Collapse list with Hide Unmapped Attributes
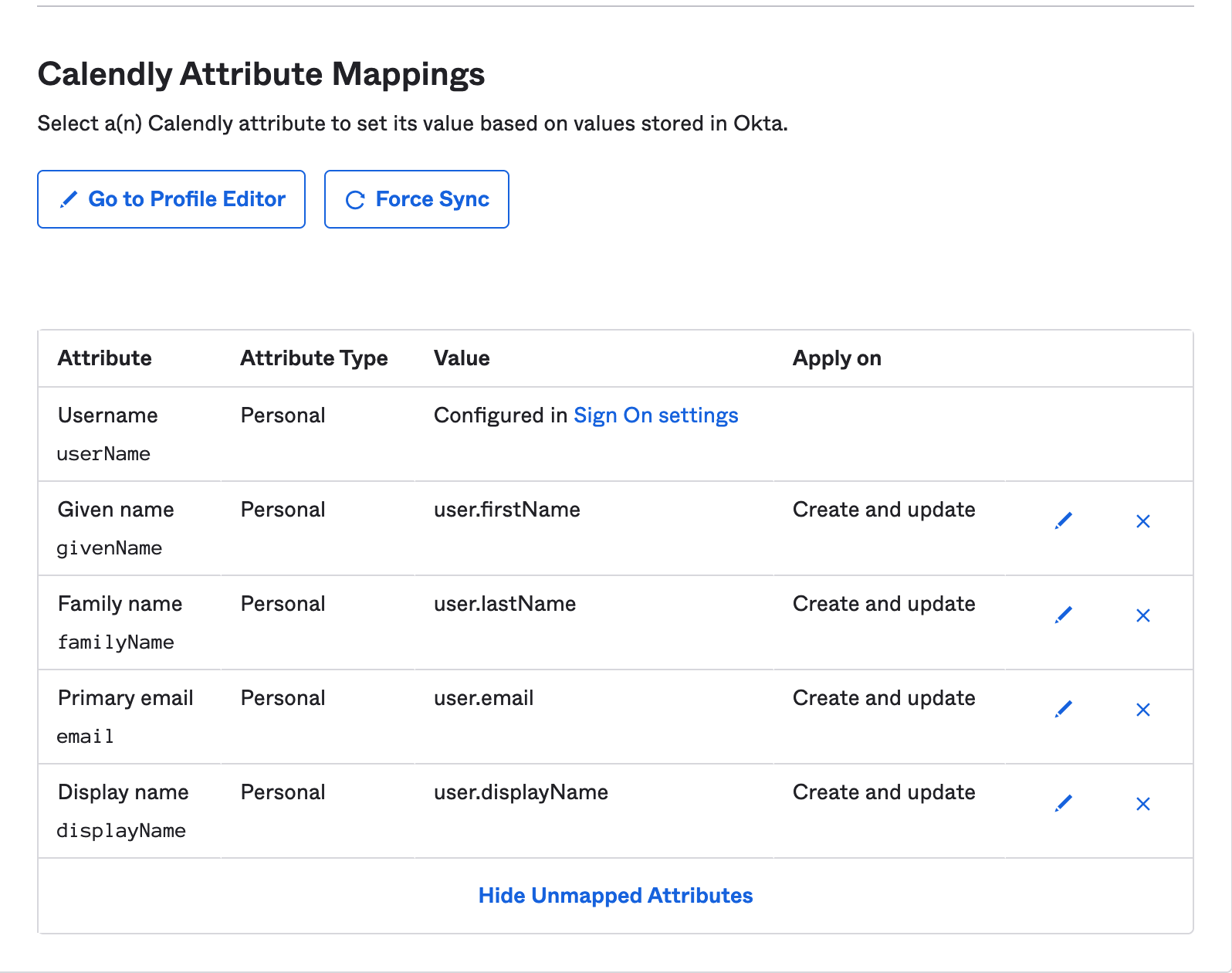Screen dimensions: 1232x973 [615, 896]
